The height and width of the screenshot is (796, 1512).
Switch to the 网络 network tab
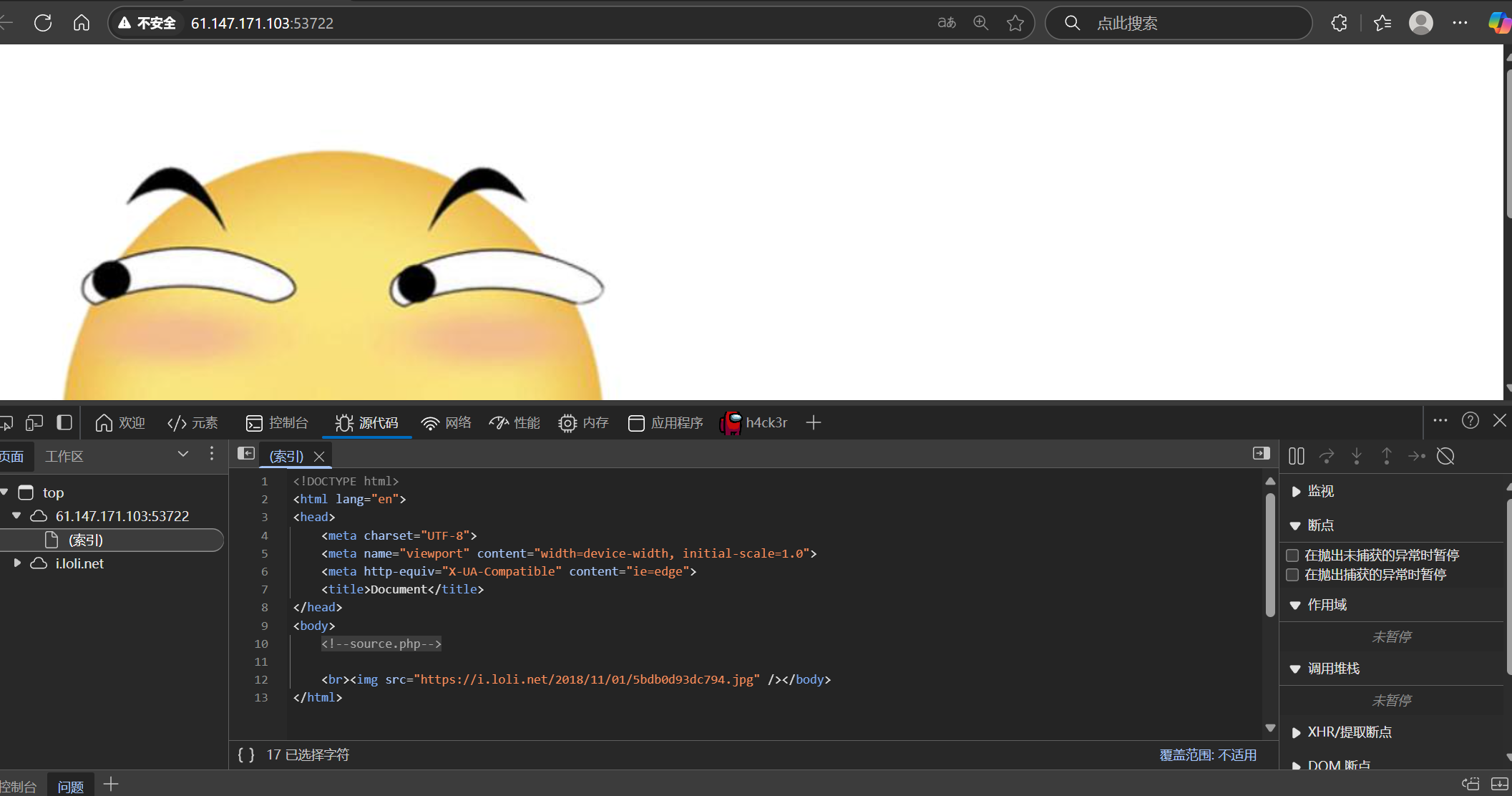[447, 423]
